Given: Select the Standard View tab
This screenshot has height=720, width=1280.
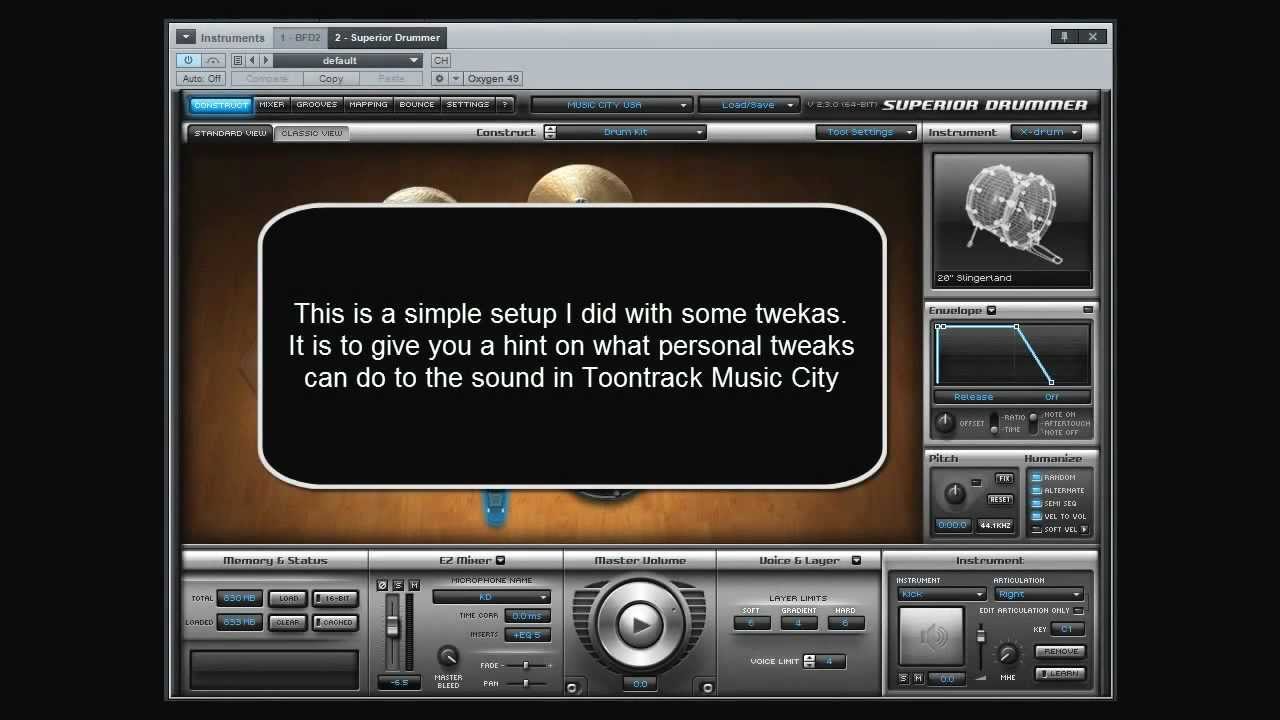Looking at the screenshot, I should (x=230, y=133).
